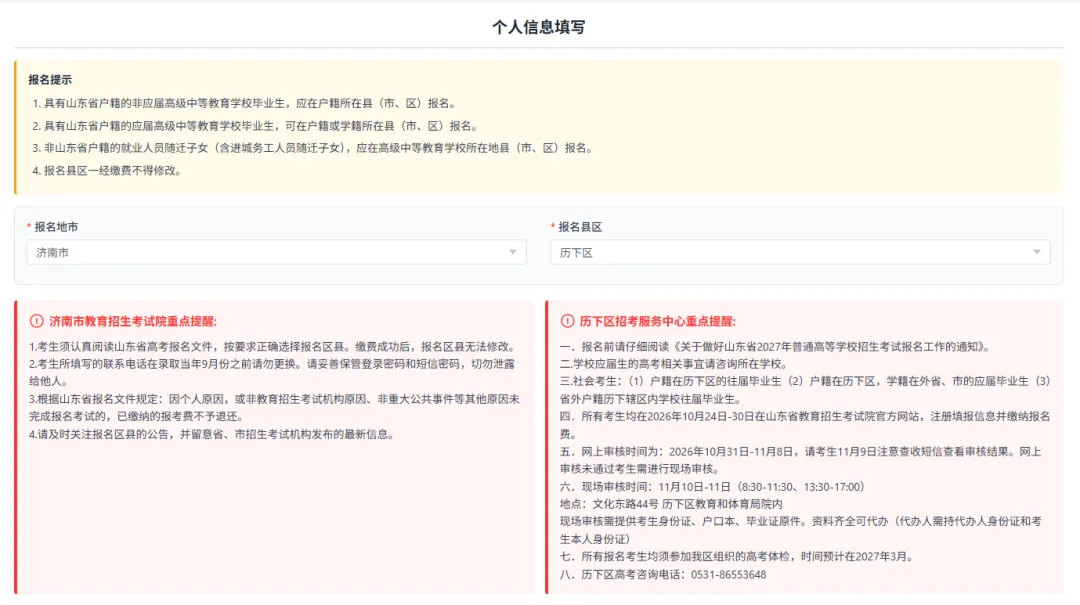Image resolution: width=1080 pixels, height=605 pixels.
Task: Click Jinan notice 1 about 缴费成功后报名区县无法修改
Action: coord(272,347)
